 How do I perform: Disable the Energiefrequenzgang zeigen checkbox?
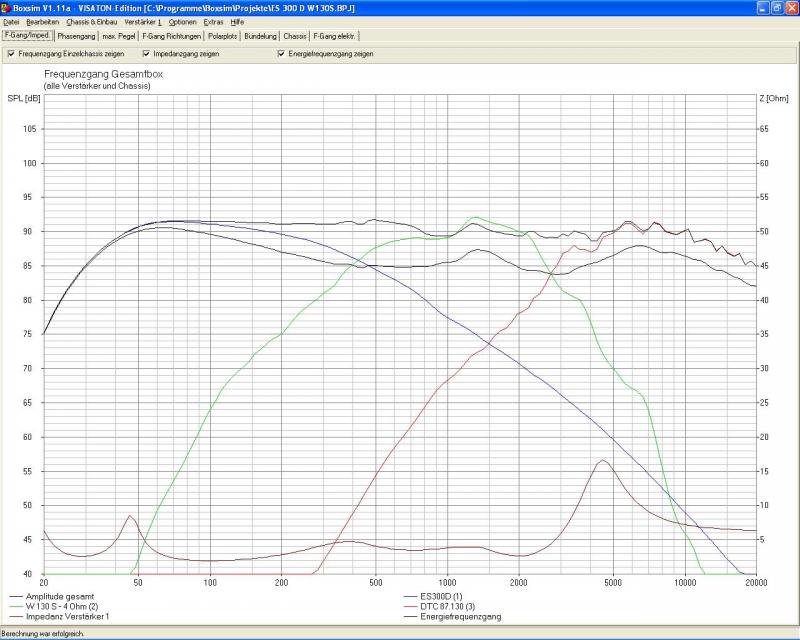click(281, 54)
